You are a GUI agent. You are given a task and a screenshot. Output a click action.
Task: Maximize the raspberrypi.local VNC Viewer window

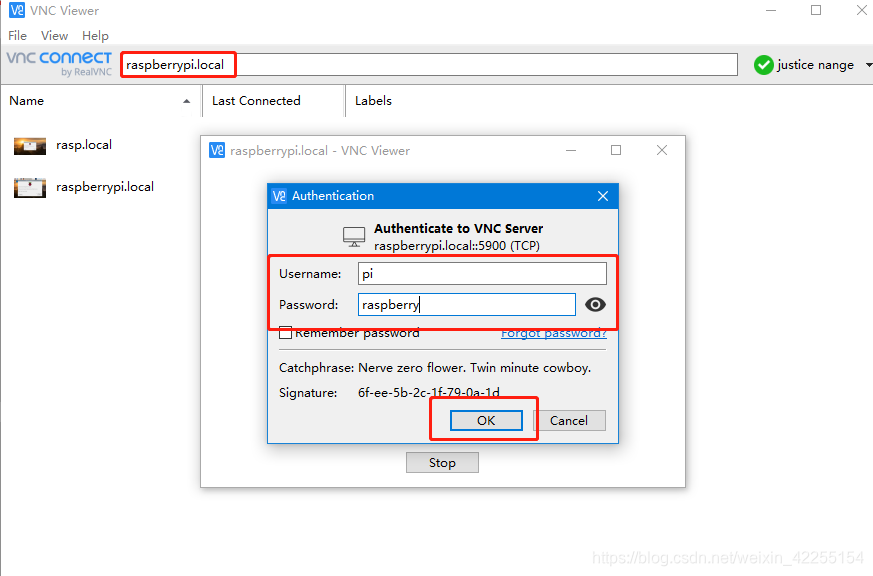[616, 150]
